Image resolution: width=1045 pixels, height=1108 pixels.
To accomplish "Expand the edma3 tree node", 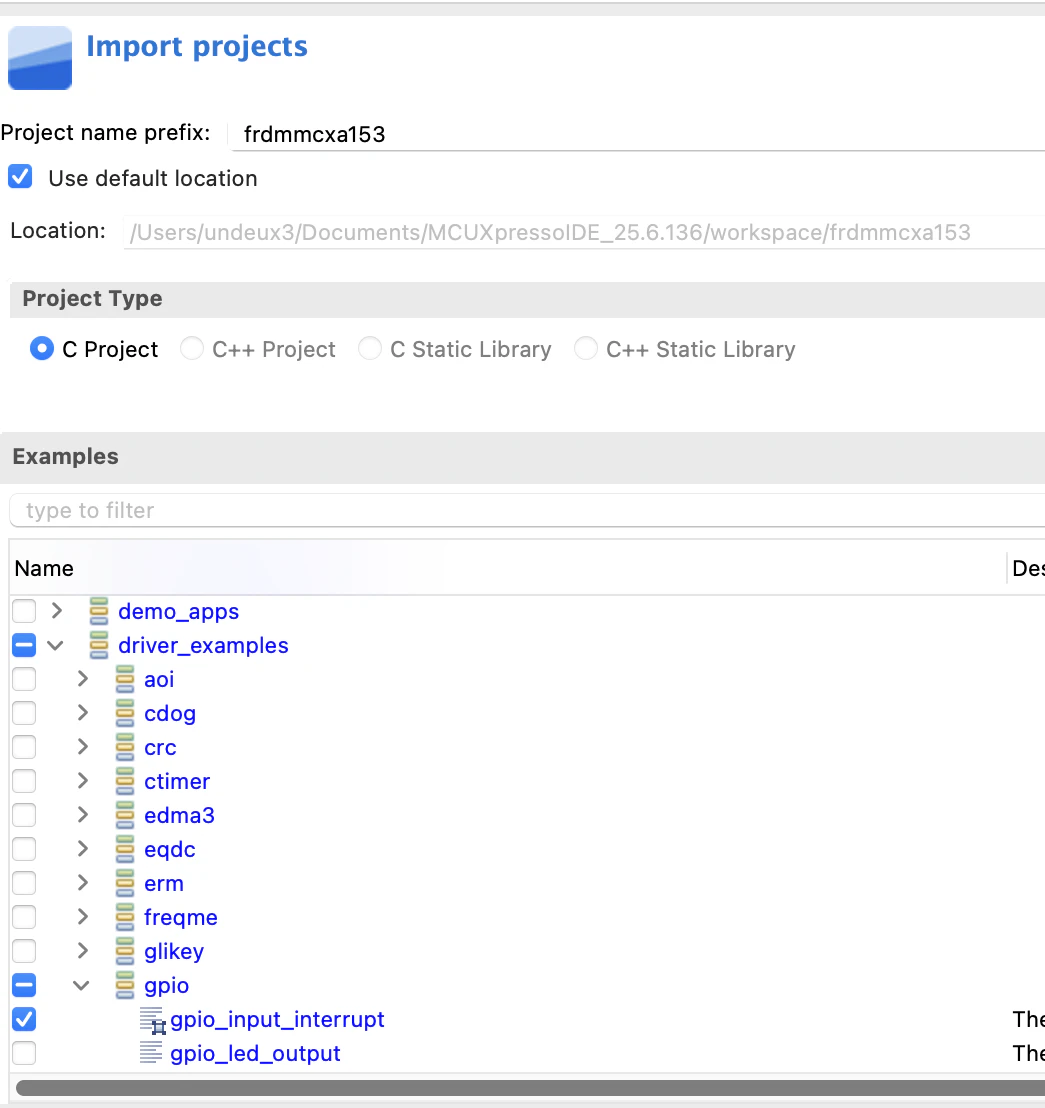I will (x=83, y=815).
